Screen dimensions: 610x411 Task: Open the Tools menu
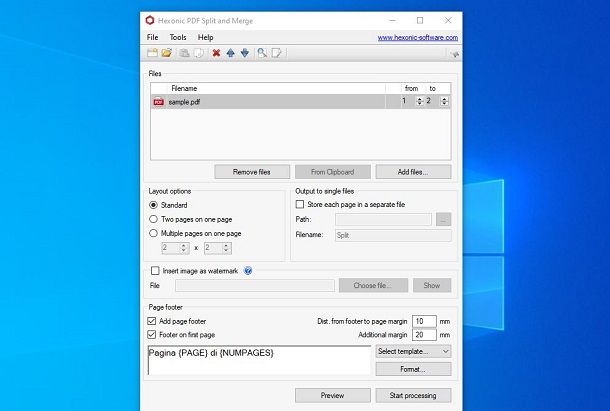click(178, 37)
